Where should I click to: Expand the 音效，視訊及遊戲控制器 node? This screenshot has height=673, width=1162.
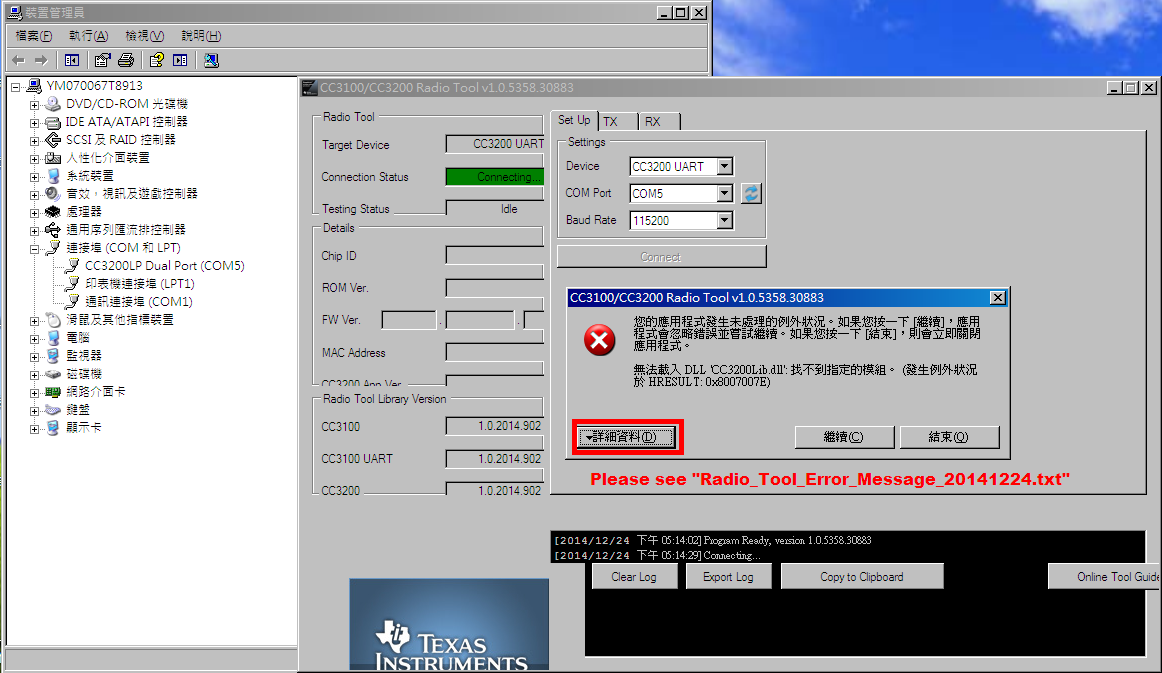click(x=34, y=194)
